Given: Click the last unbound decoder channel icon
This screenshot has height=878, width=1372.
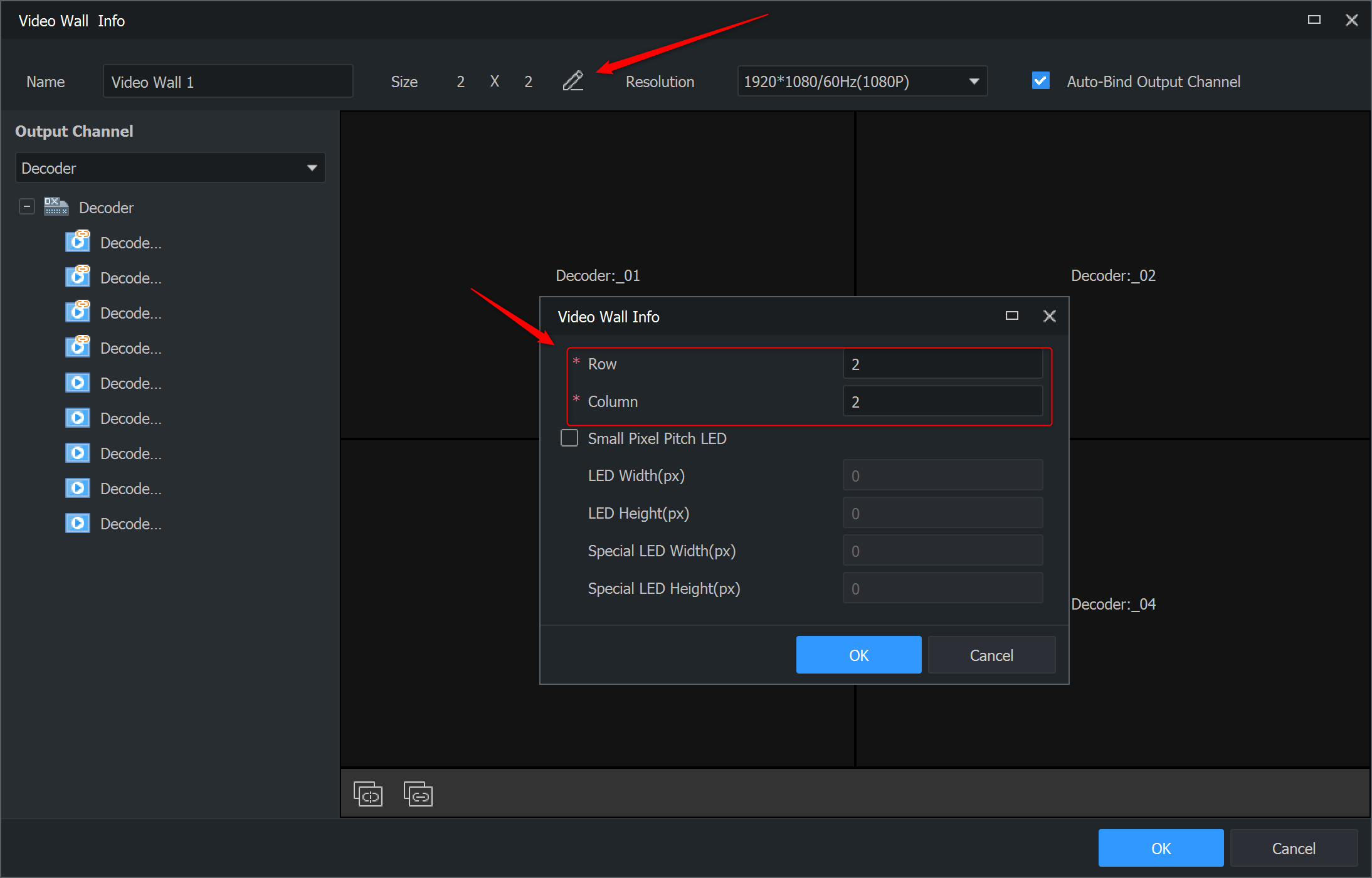Looking at the screenshot, I should click(77, 523).
